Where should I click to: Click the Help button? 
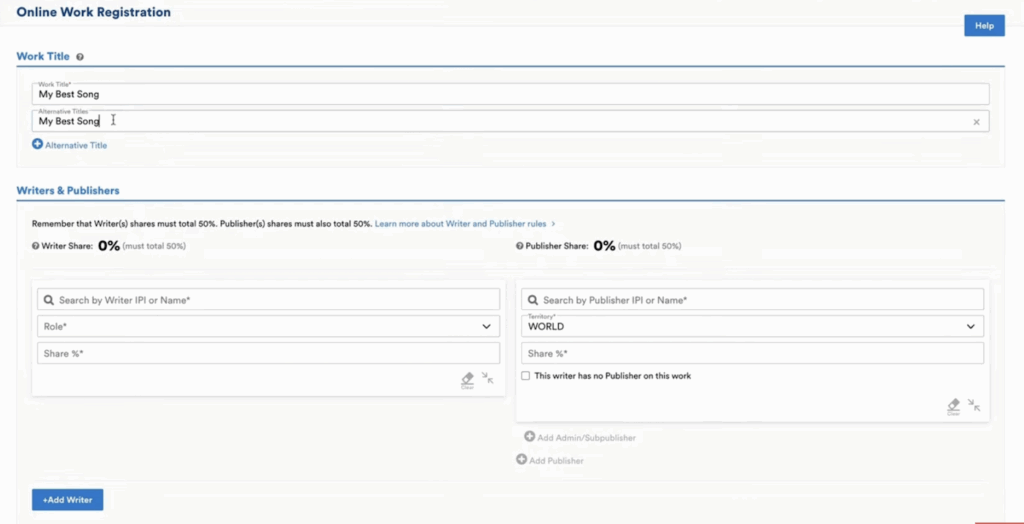(984, 26)
